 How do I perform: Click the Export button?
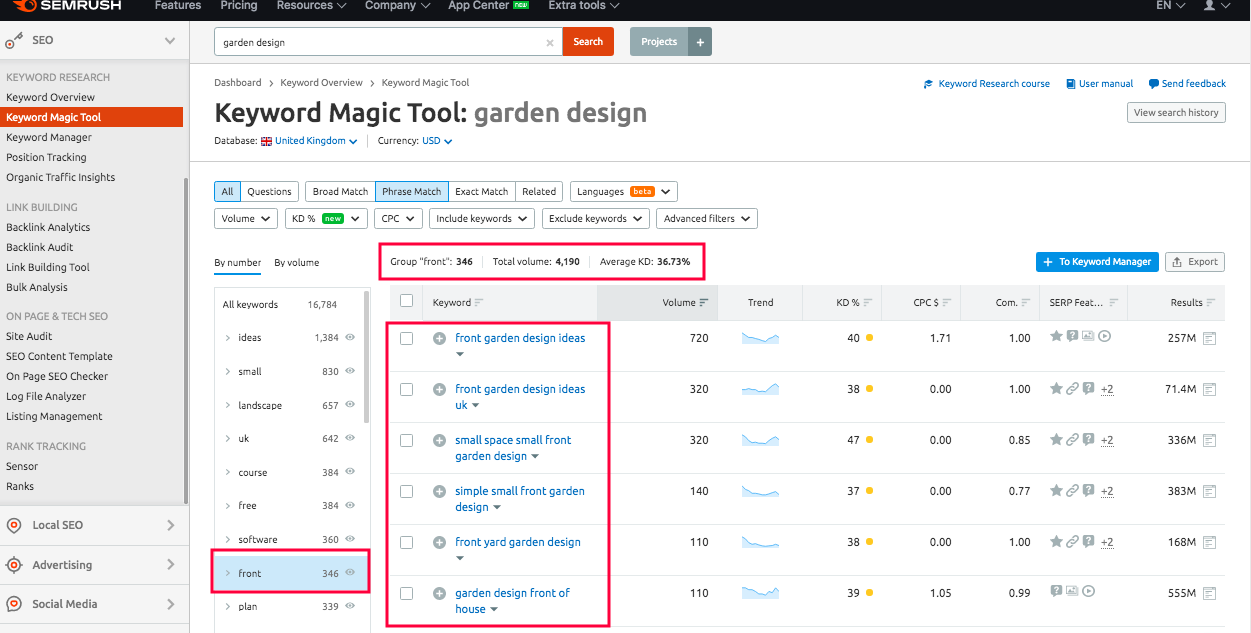(1195, 262)
